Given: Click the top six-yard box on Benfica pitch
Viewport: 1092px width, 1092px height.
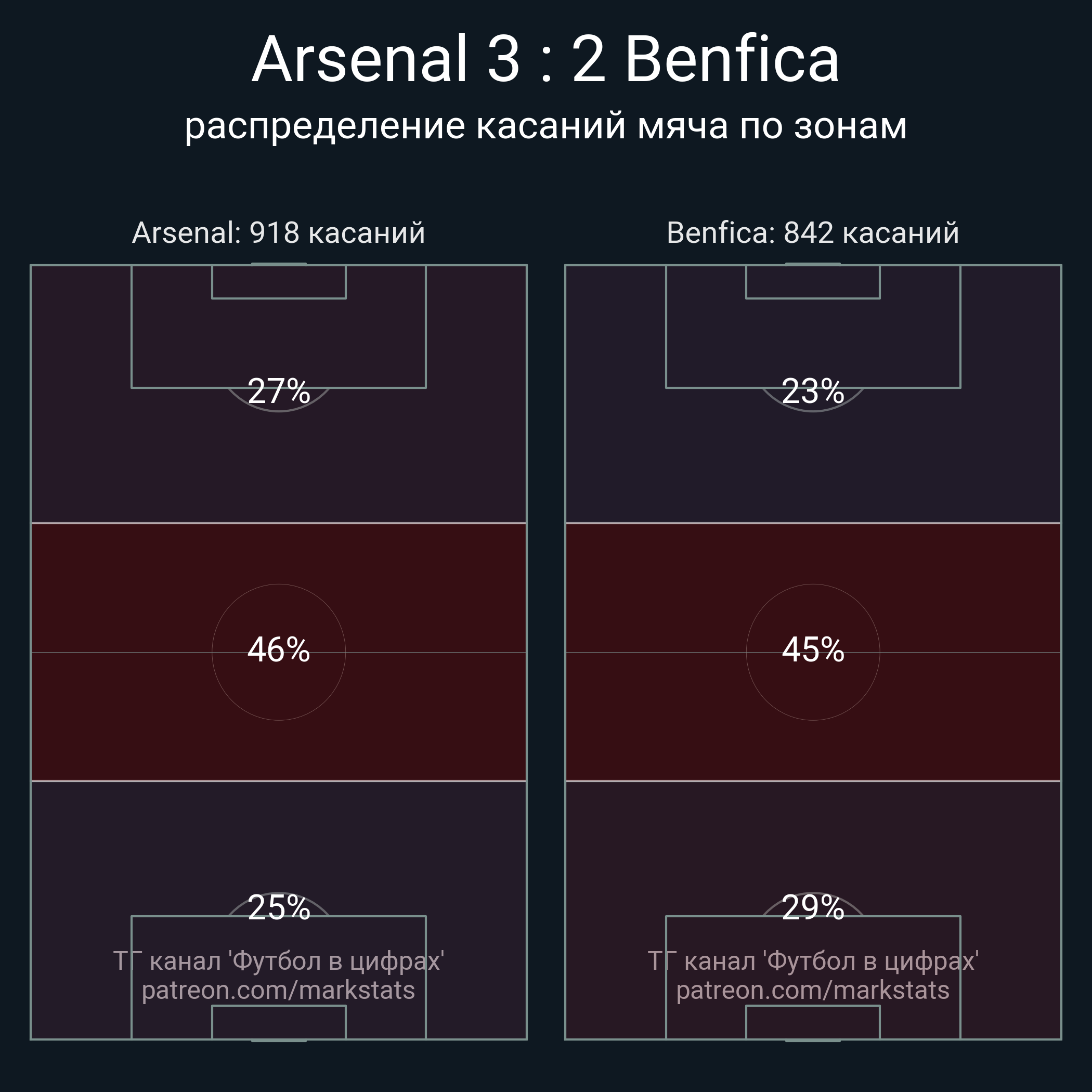Looking at the screenshot, I should (813, 281).
